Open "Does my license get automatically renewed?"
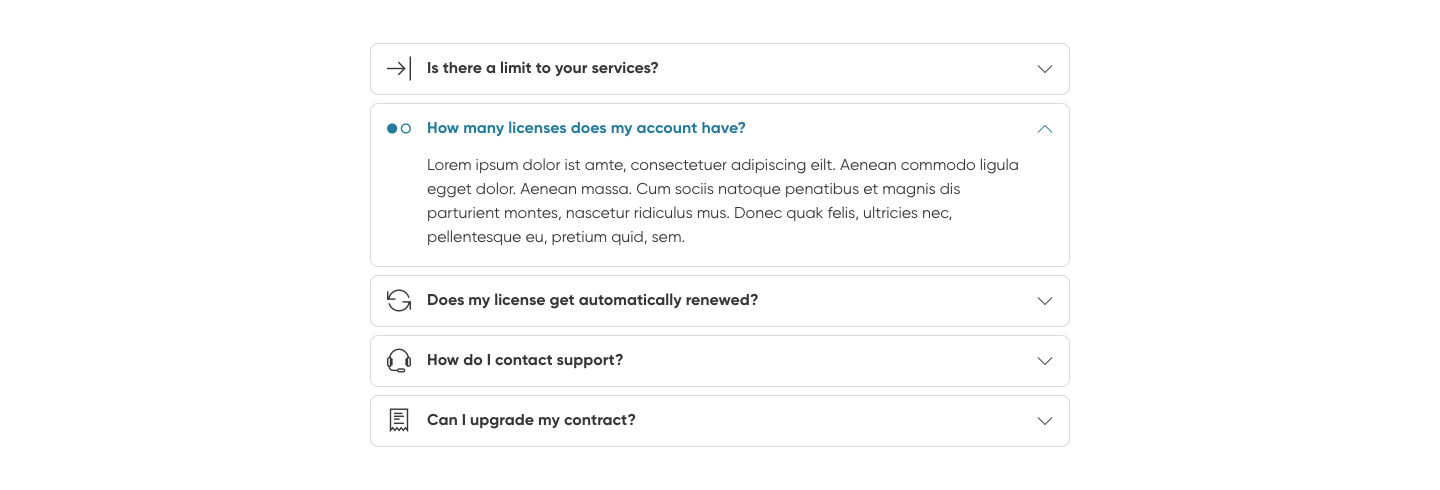This screenshot has width=1440, height=490. (592, 300)
